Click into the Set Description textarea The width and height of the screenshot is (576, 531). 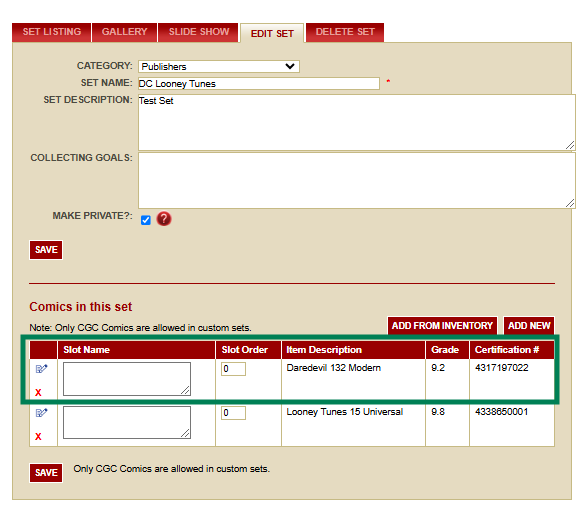point(357,122)
